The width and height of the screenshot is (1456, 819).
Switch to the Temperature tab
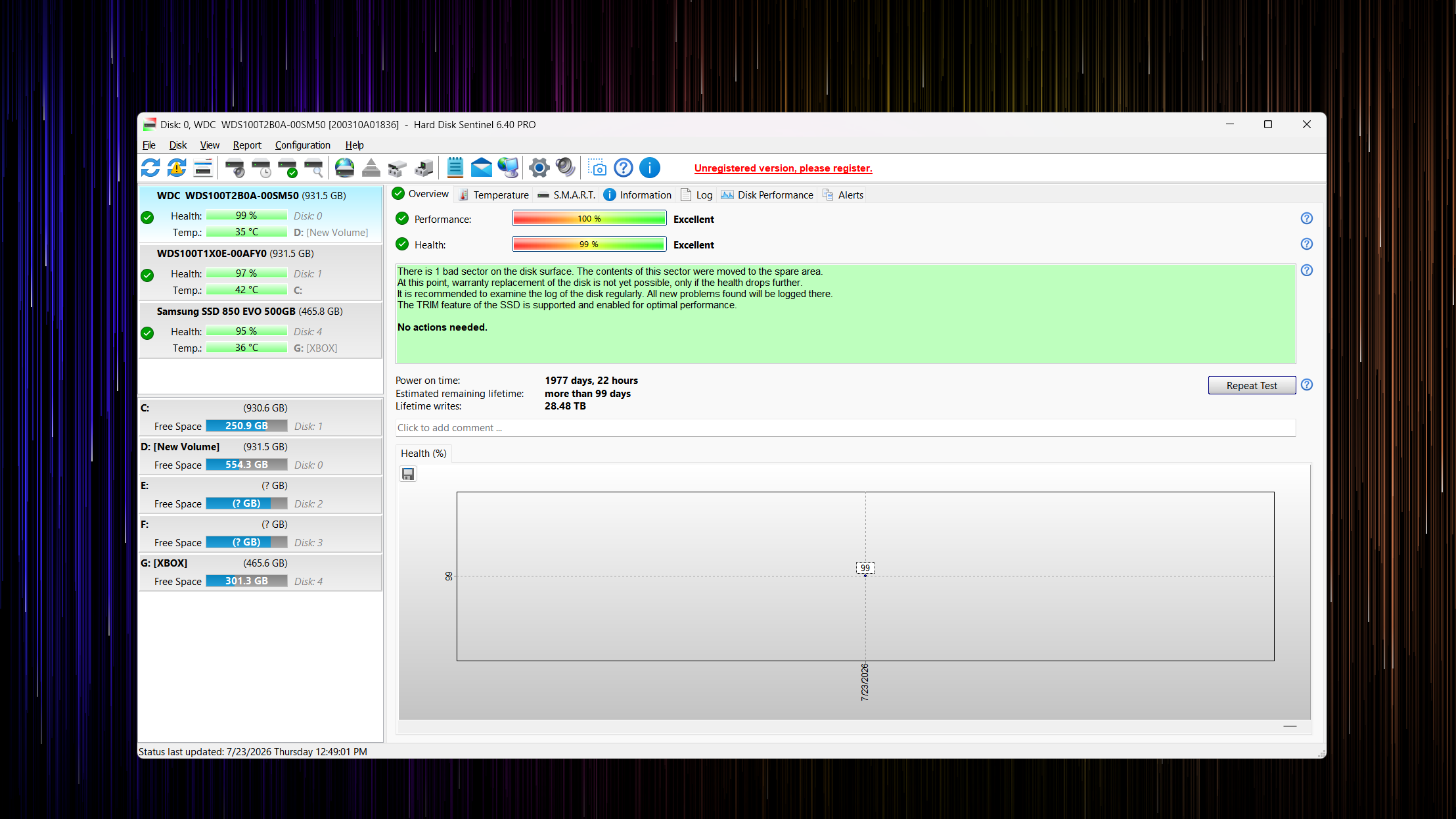[493, 195]
